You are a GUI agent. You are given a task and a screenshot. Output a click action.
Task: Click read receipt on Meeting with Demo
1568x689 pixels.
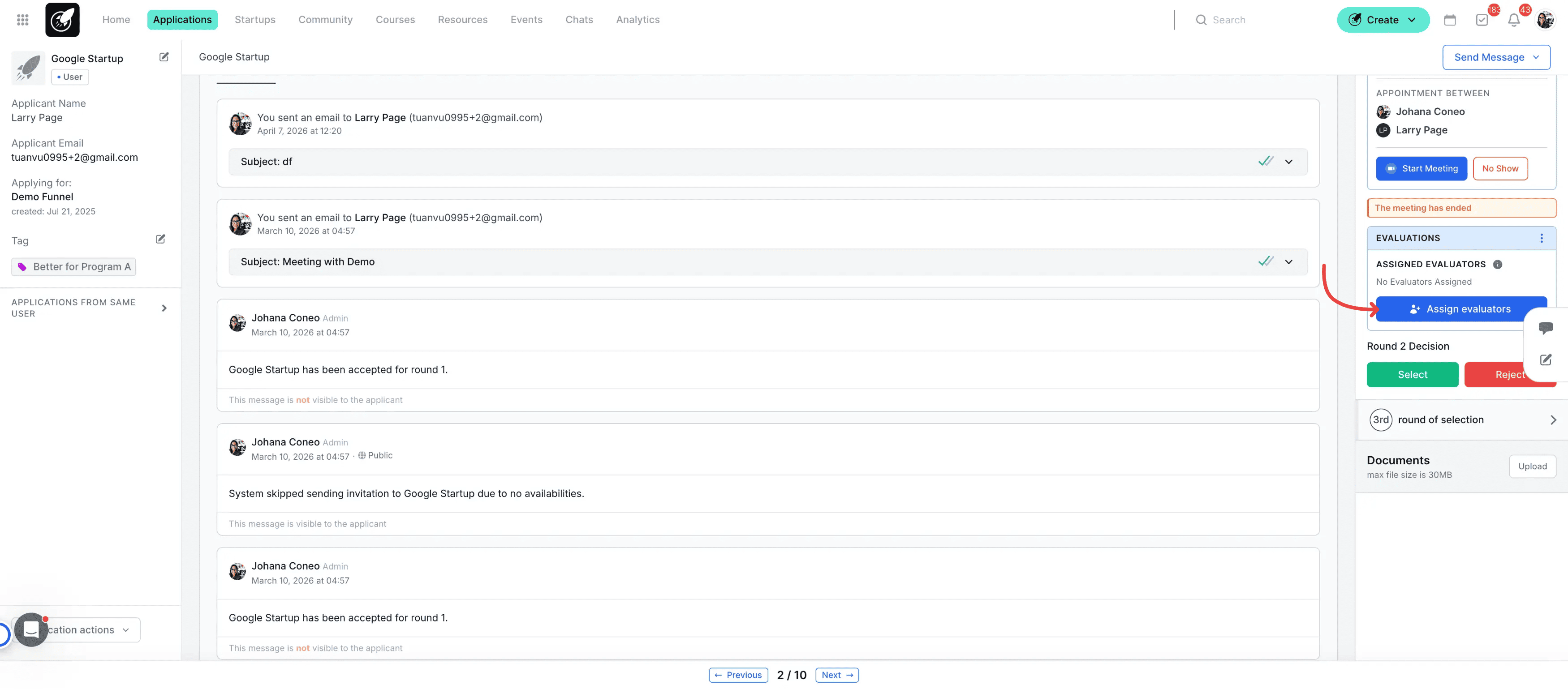(x=1266, y=261)
